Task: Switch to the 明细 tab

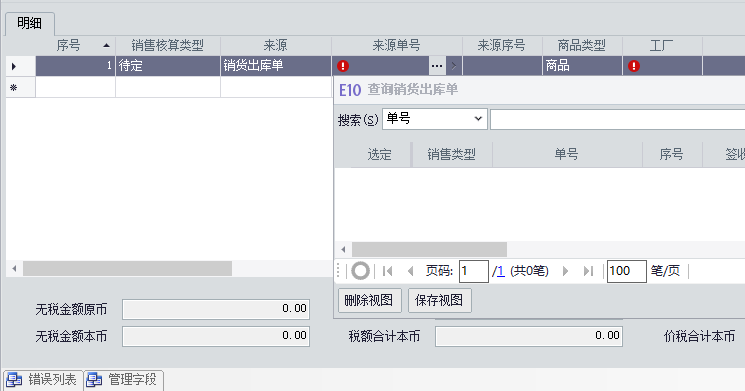Action: [30, 23]
